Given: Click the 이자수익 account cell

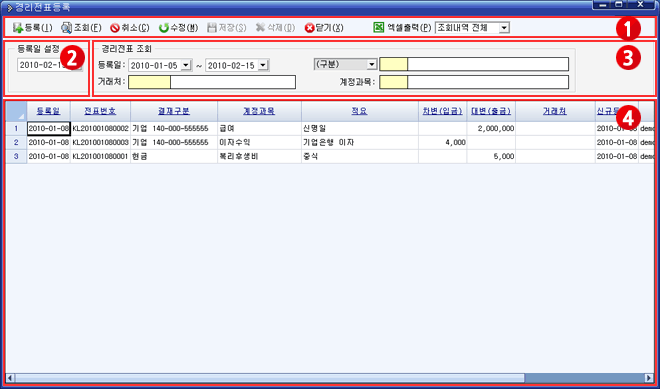Looking at the screenshot, I should 259,142.
